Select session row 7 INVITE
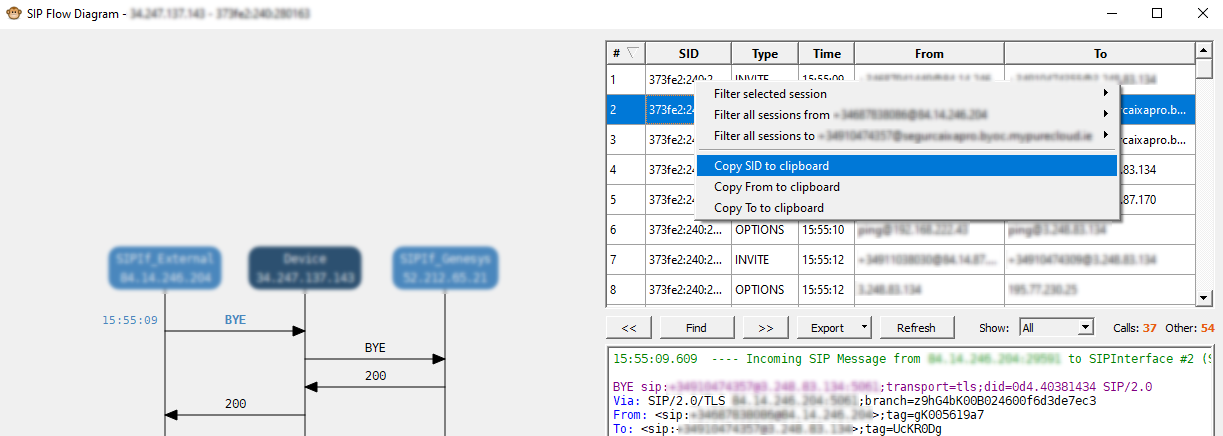 click(751, 259)
